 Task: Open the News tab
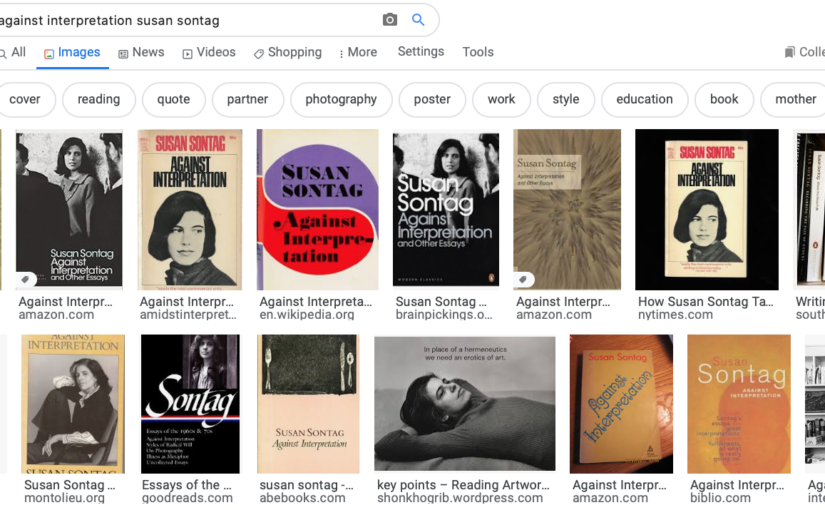142,52
